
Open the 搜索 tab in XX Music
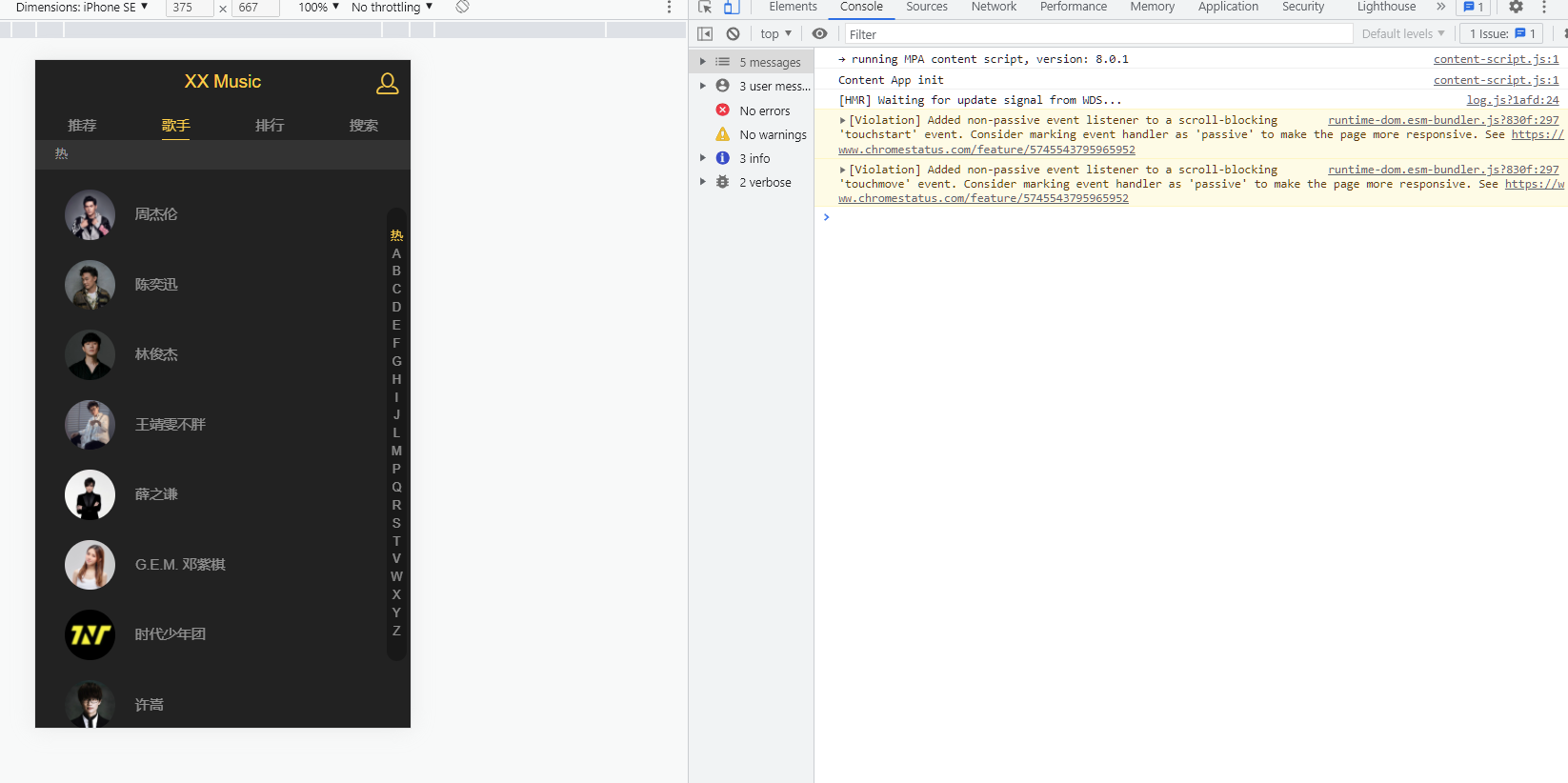363,125
